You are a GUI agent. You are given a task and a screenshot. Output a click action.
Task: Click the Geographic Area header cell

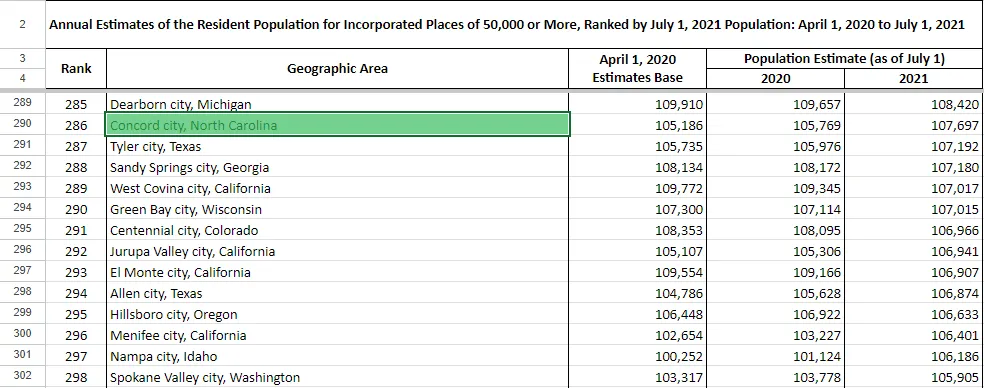(338, 68)
